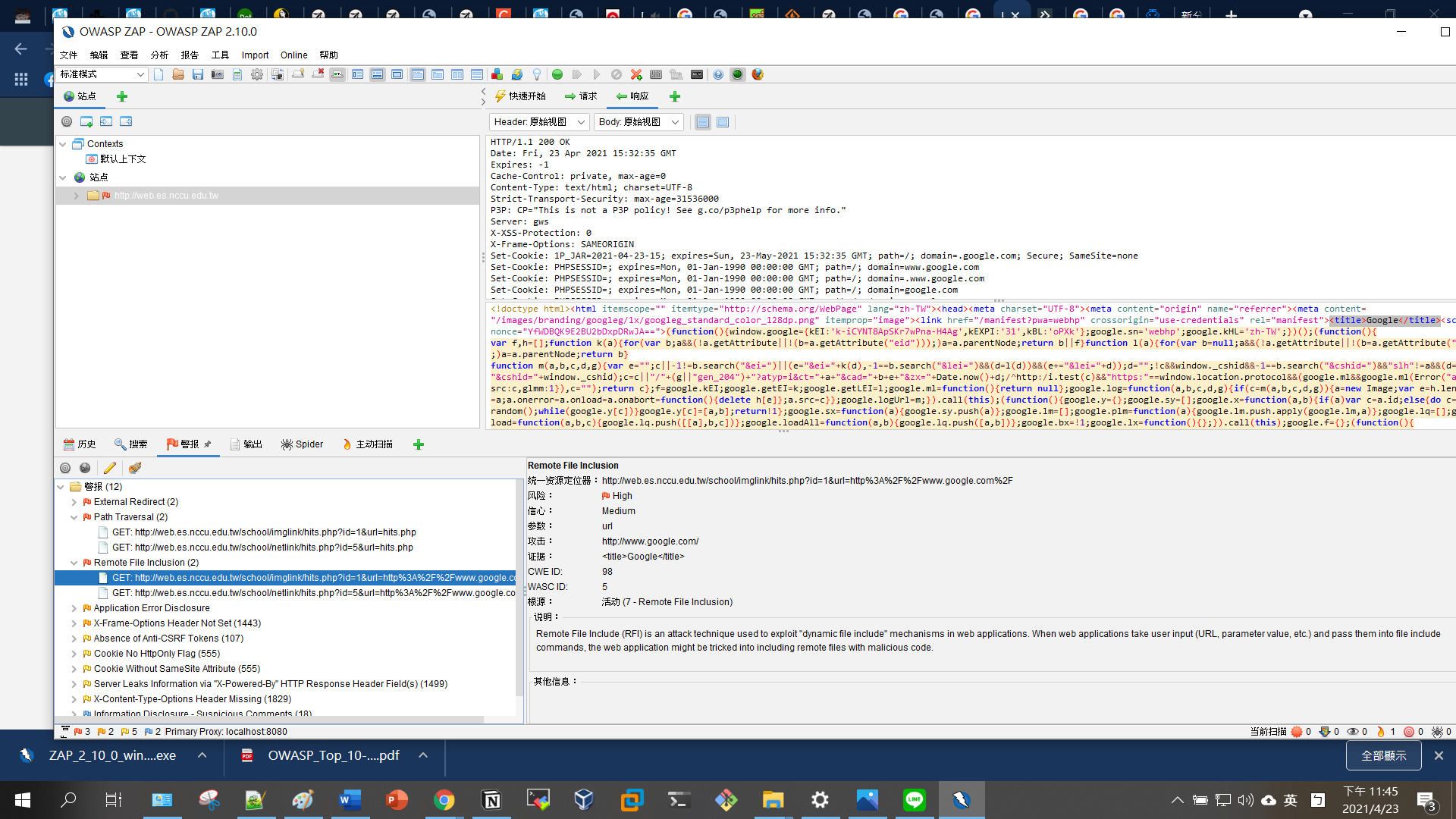Open Chrome from the Windows taskbar
The width and height of the screenshot is (1456, 819).
(444, 800)
